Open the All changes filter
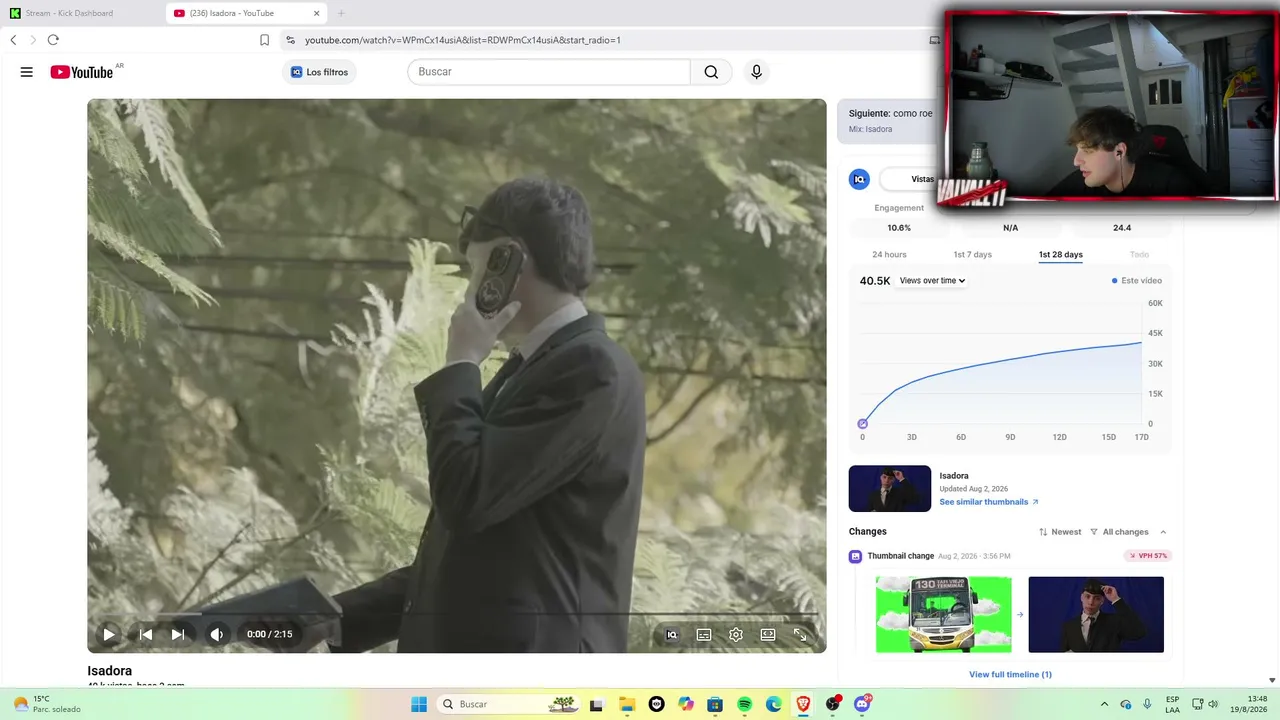 [1119, 532]
